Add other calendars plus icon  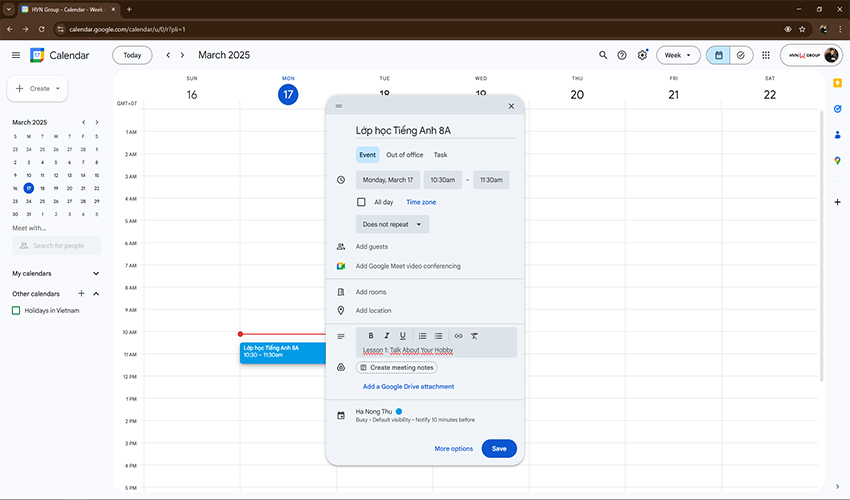click(81, 293)
